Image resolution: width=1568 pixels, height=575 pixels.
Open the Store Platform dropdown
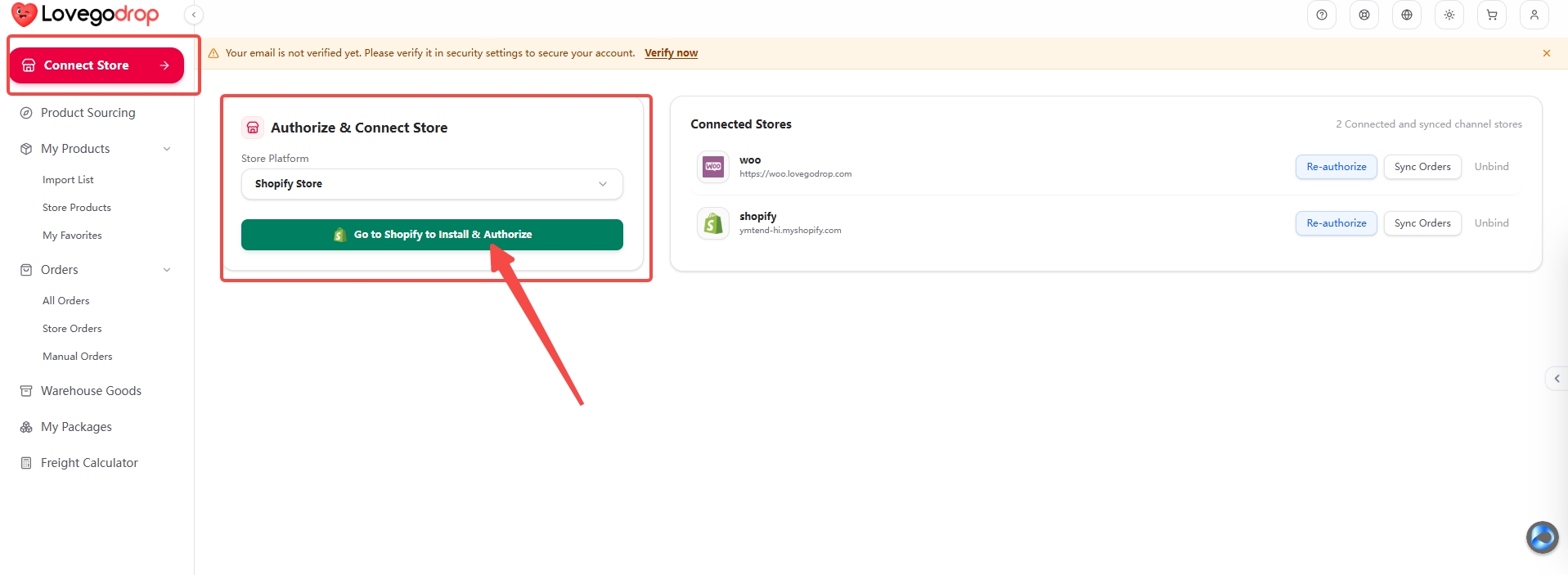tap(432, 184)
